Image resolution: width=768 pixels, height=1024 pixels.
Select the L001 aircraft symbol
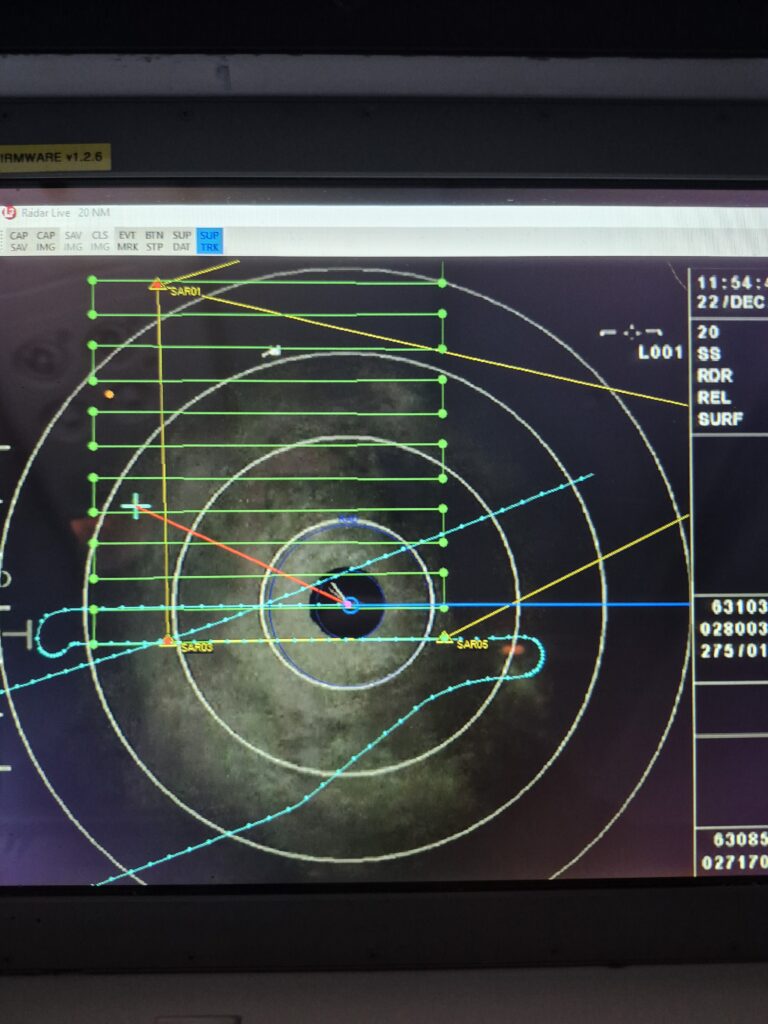630,332
